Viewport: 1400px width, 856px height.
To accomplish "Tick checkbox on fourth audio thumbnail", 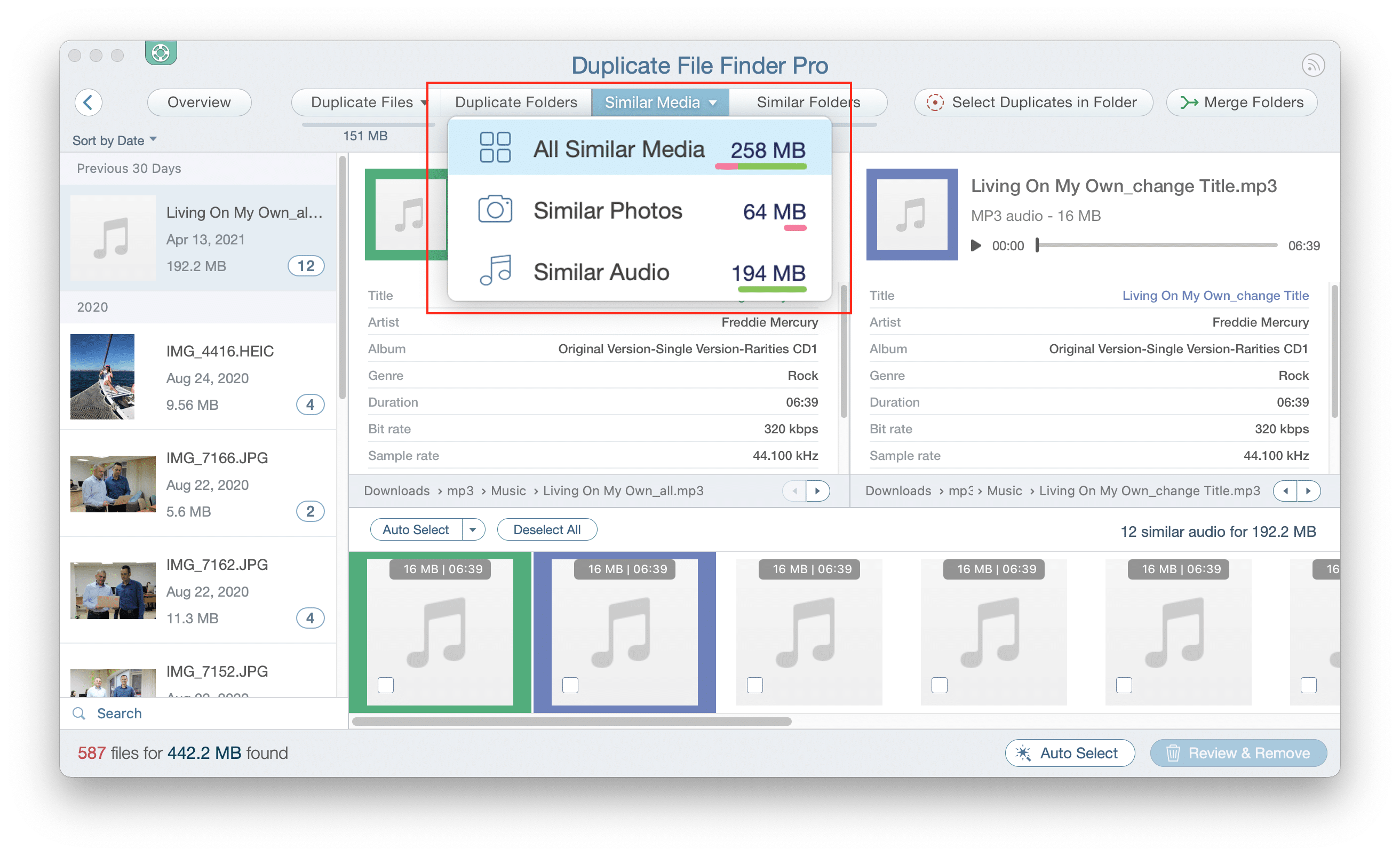I will tap(939, 685).
